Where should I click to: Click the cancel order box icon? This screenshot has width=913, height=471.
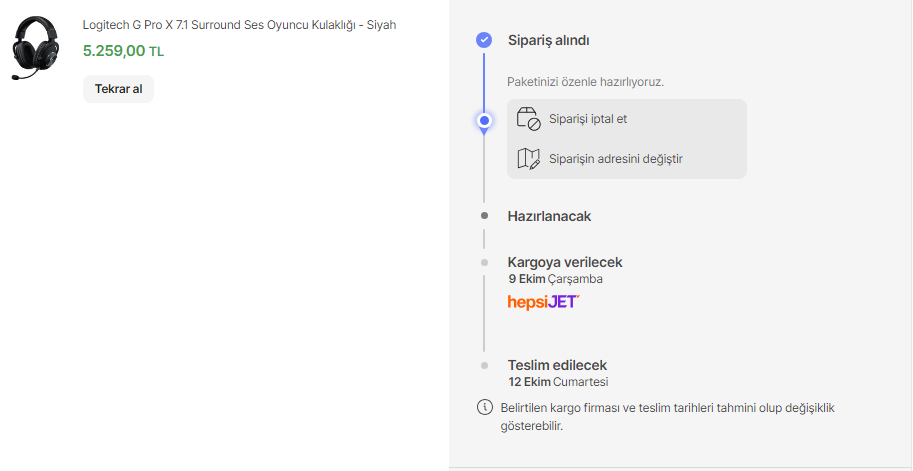coord(528,119)
